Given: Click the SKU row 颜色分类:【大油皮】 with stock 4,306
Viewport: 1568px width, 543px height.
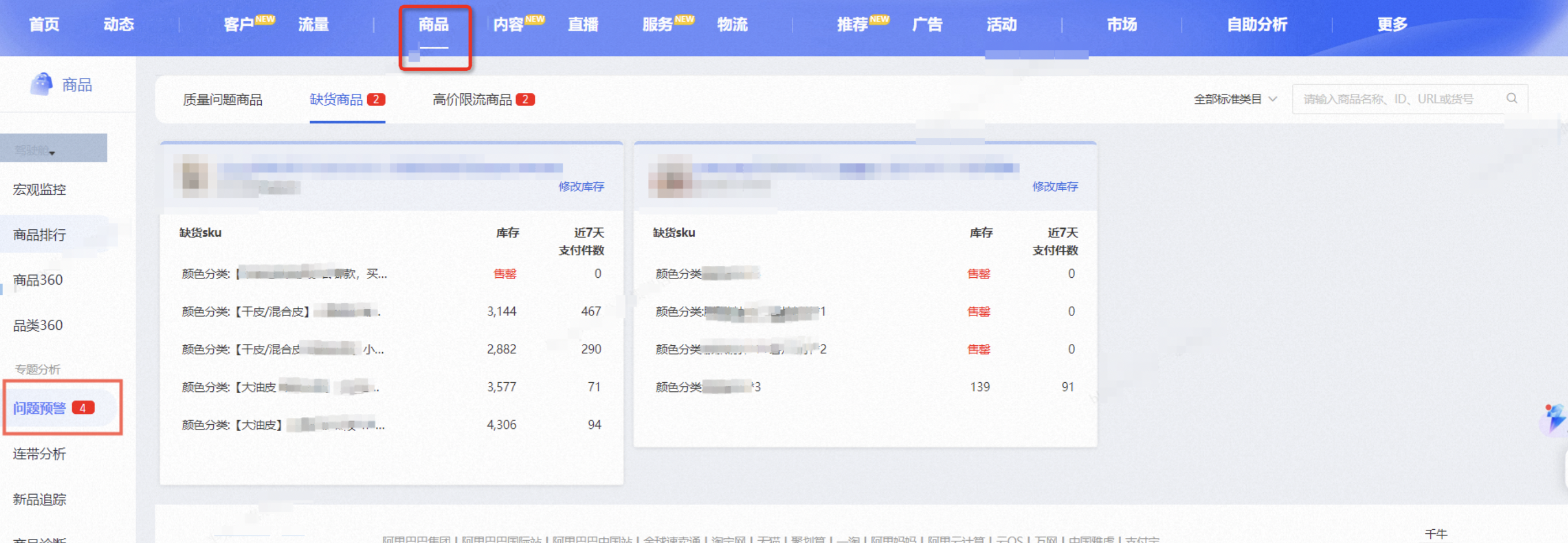Looking at the screenshot, I should coord(391,425).
